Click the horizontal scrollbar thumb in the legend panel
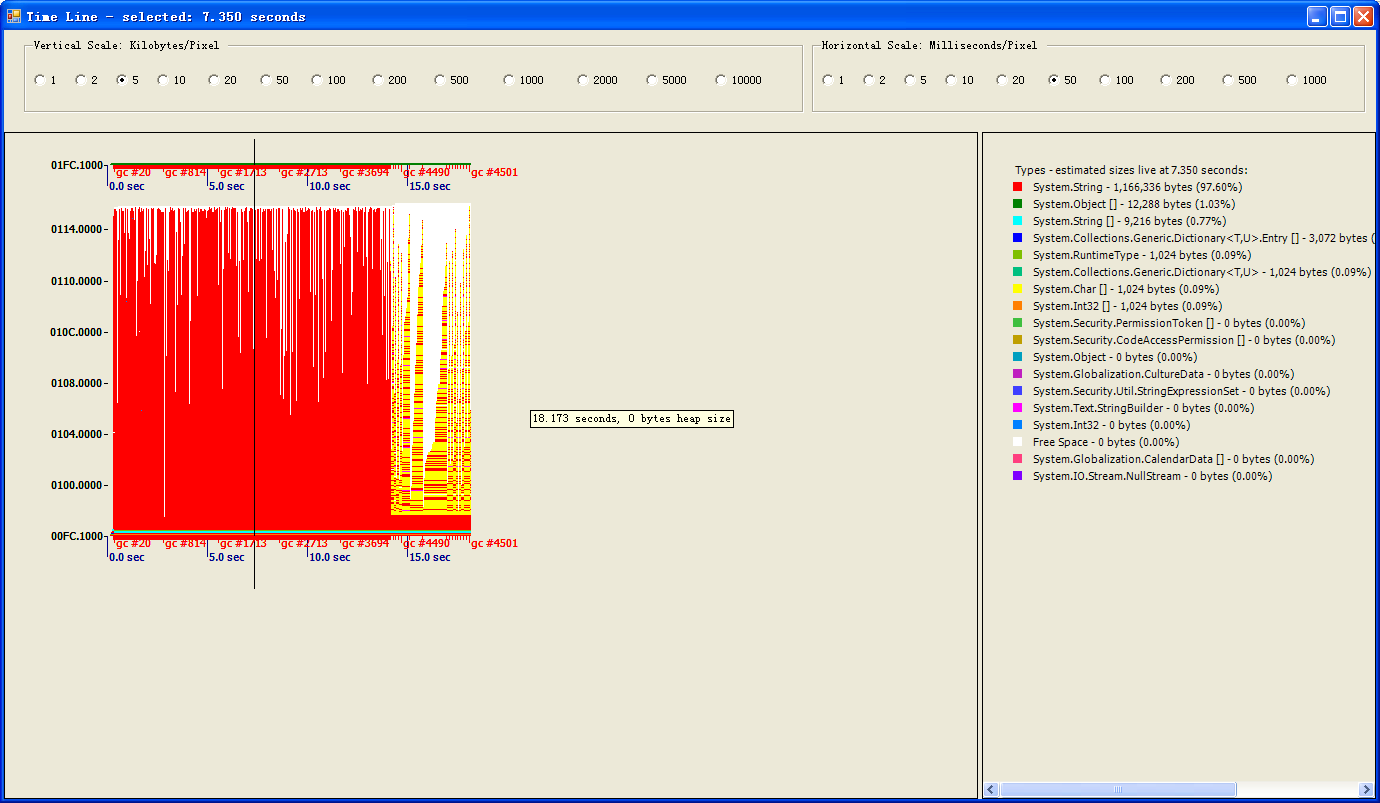 point(1118,790)
